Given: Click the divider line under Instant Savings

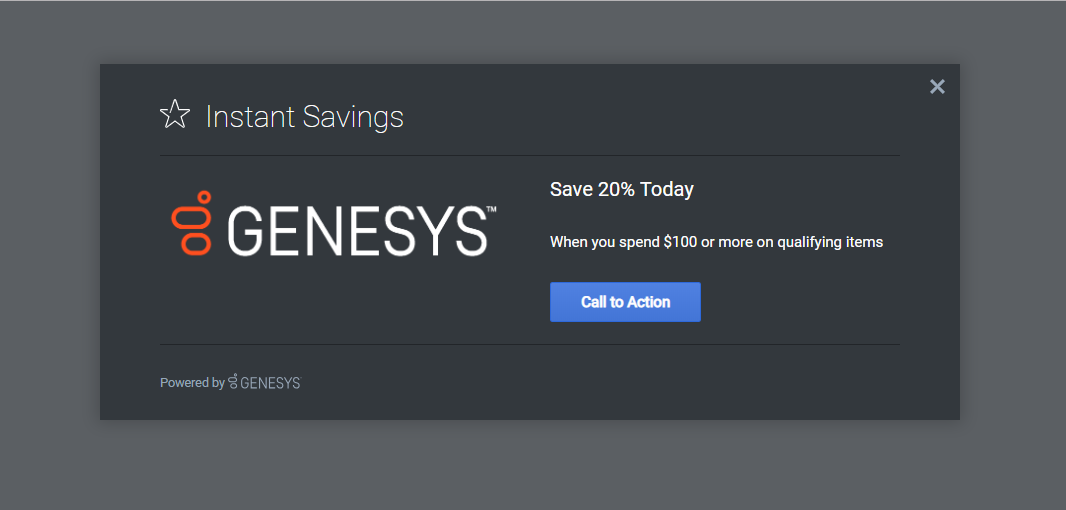Looking at the screenshot, I should coord(530,156).
